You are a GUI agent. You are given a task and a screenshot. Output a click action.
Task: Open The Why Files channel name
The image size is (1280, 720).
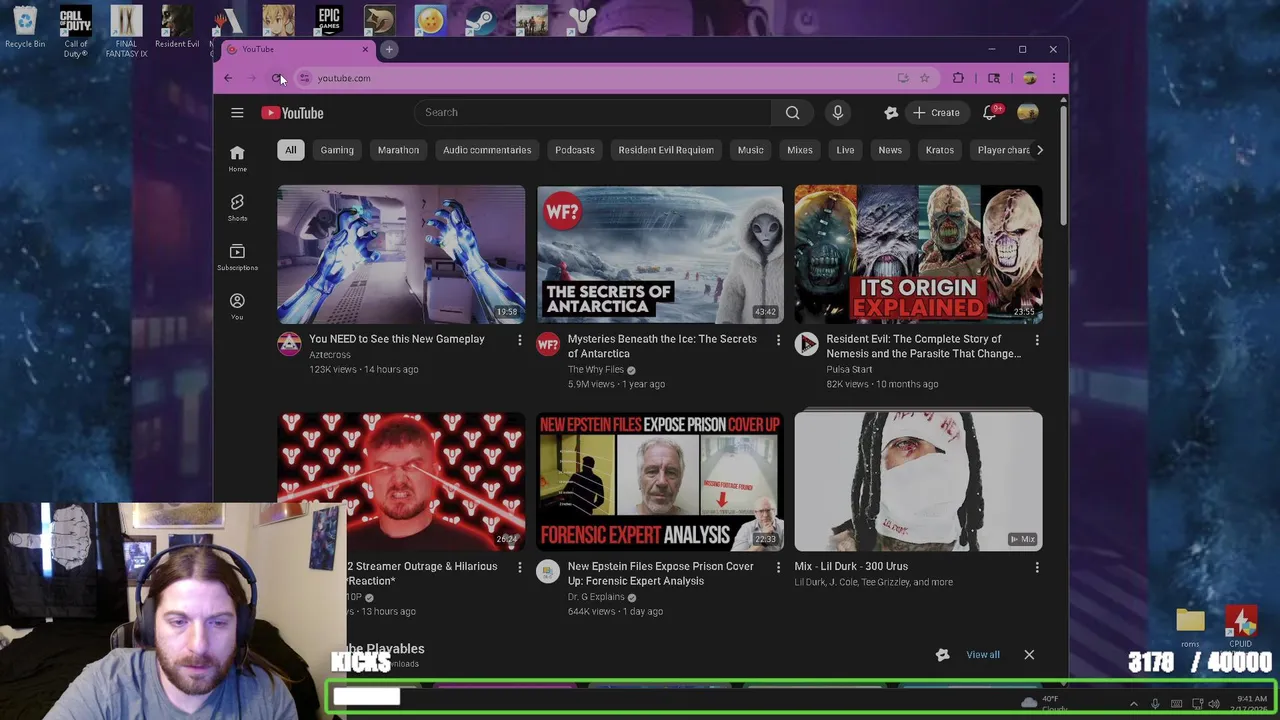pyautogui.click(x=595, y=370)
